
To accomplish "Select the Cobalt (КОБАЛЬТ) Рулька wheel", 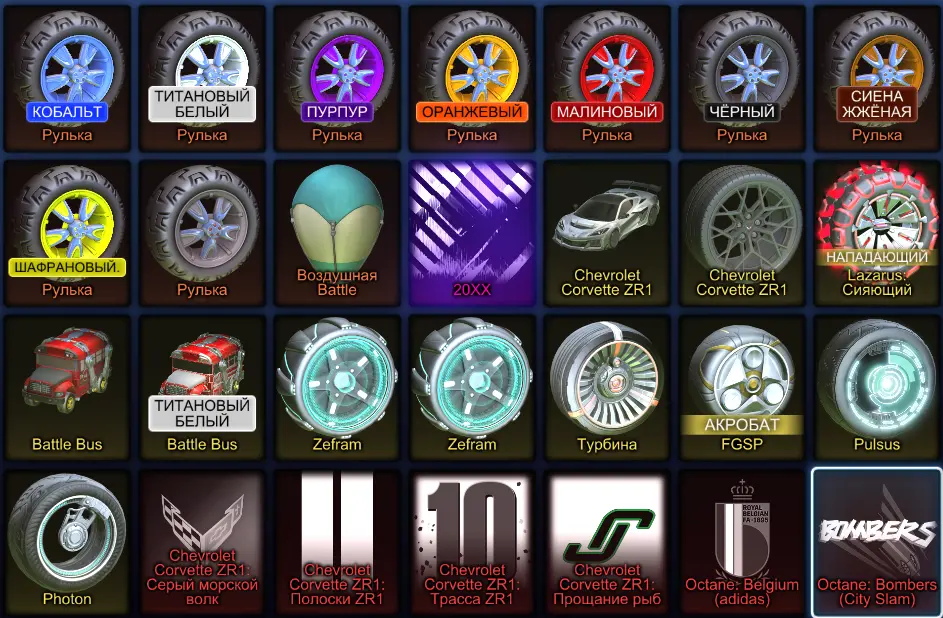I will tap(67, 78).
